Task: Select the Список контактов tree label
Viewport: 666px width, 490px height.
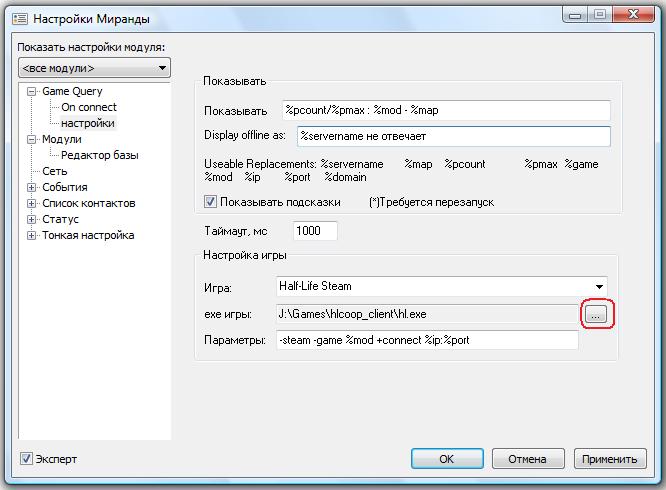Action: [88, 203]
